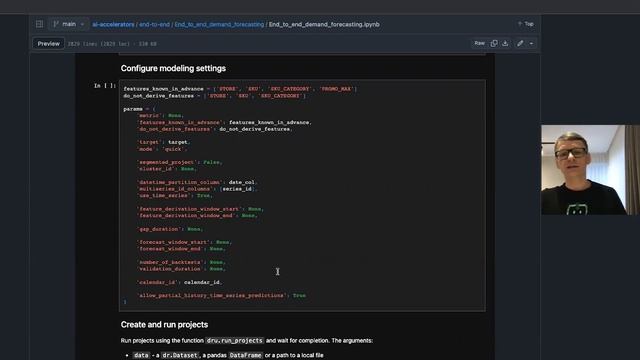
Task: Open End_to_end_demand_forecasting folder breadcrumb
Action: click(x=219, y=24)
